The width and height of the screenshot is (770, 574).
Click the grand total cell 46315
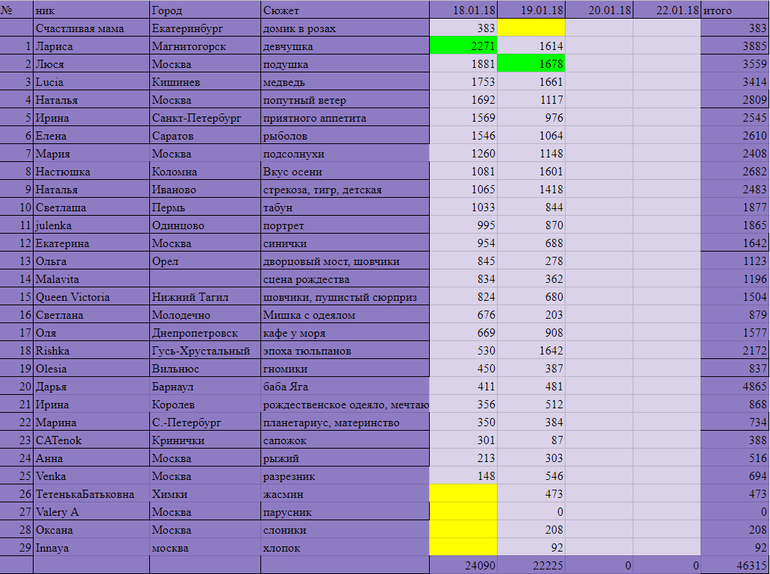(735, 565)
